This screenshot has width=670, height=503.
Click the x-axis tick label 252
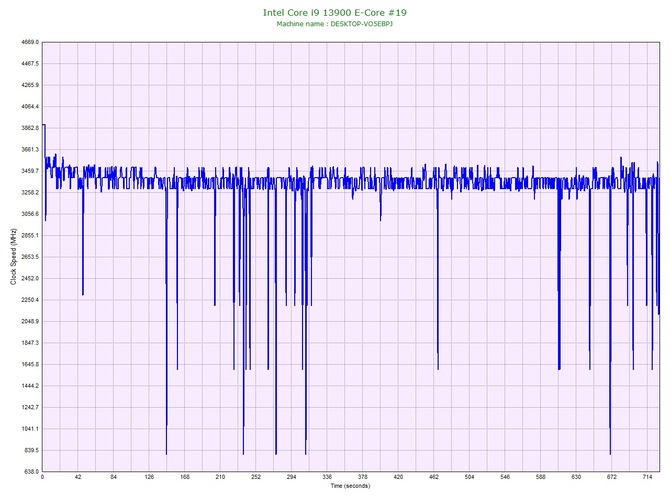[256, 477]
